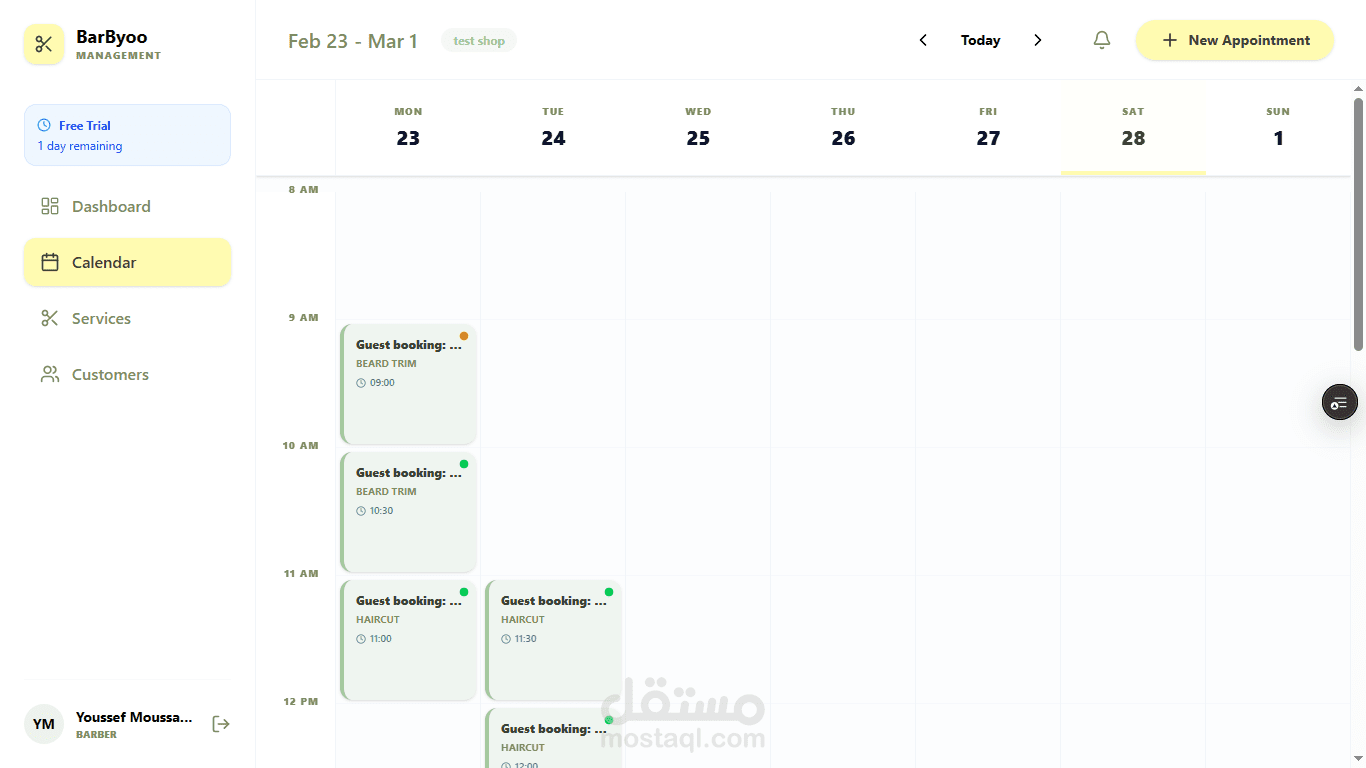Go to previous week with left chevron

[923, 40]
